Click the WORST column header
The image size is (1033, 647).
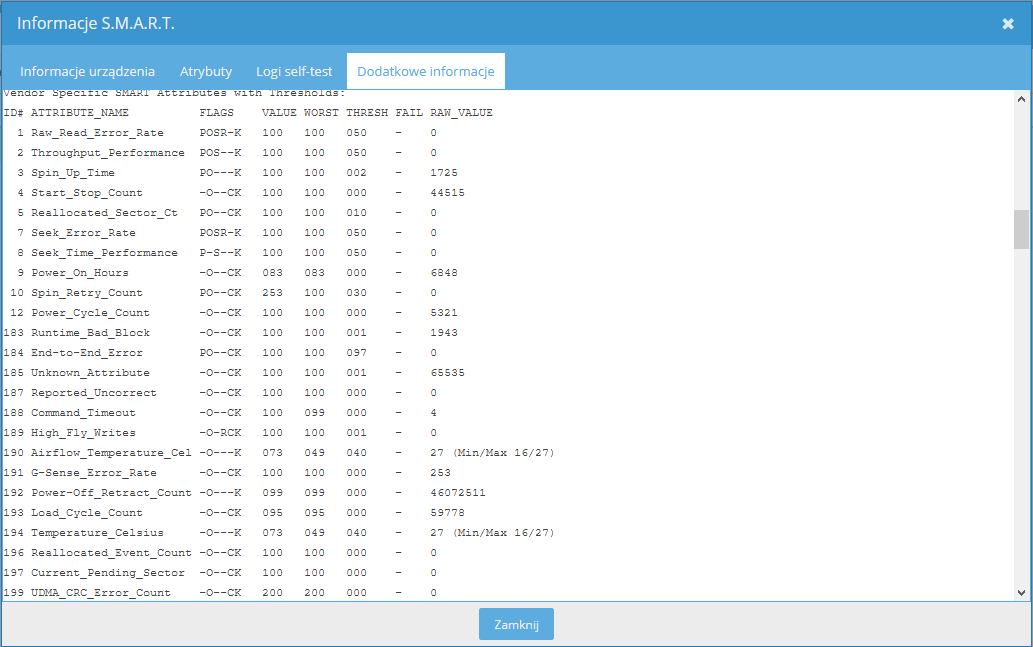pyautogui.click(x=321, y=113)
